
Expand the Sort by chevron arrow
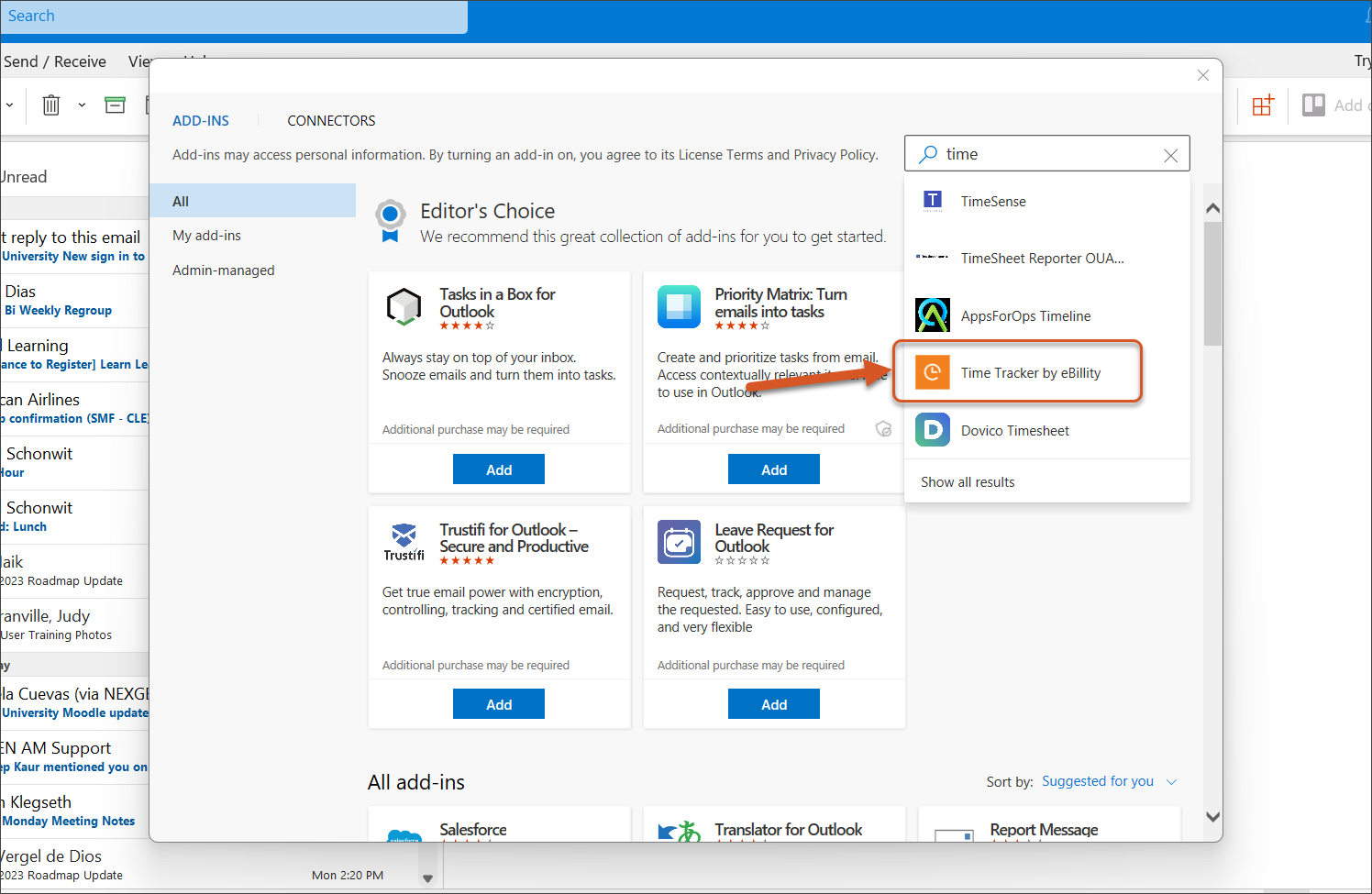coord(1171,781)
